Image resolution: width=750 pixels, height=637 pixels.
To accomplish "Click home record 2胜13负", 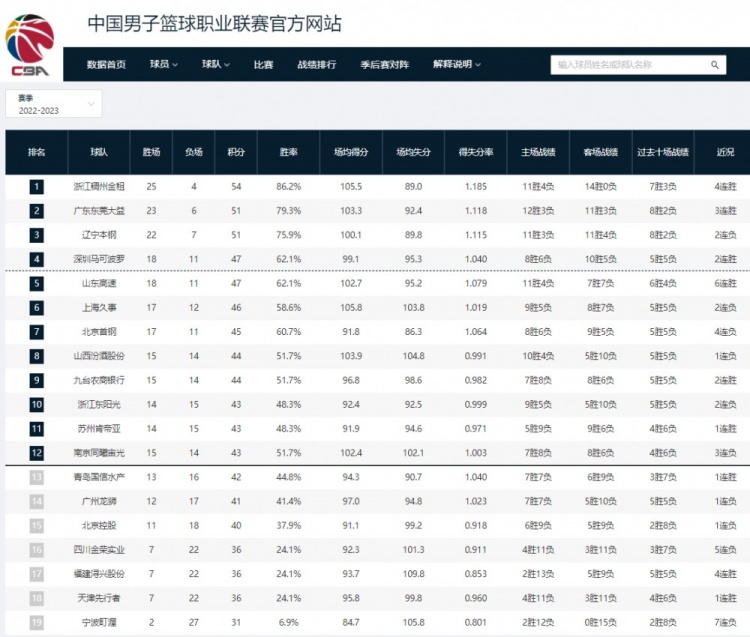I will coord(538,574).
